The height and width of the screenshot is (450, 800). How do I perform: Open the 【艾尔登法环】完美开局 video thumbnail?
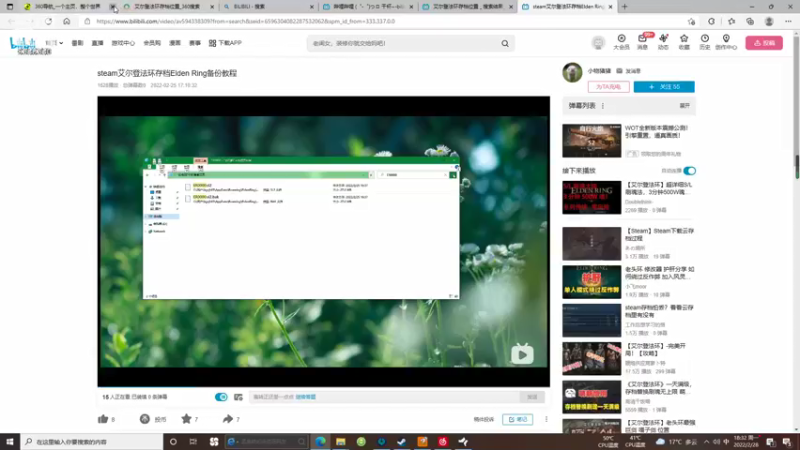point(591,359)
